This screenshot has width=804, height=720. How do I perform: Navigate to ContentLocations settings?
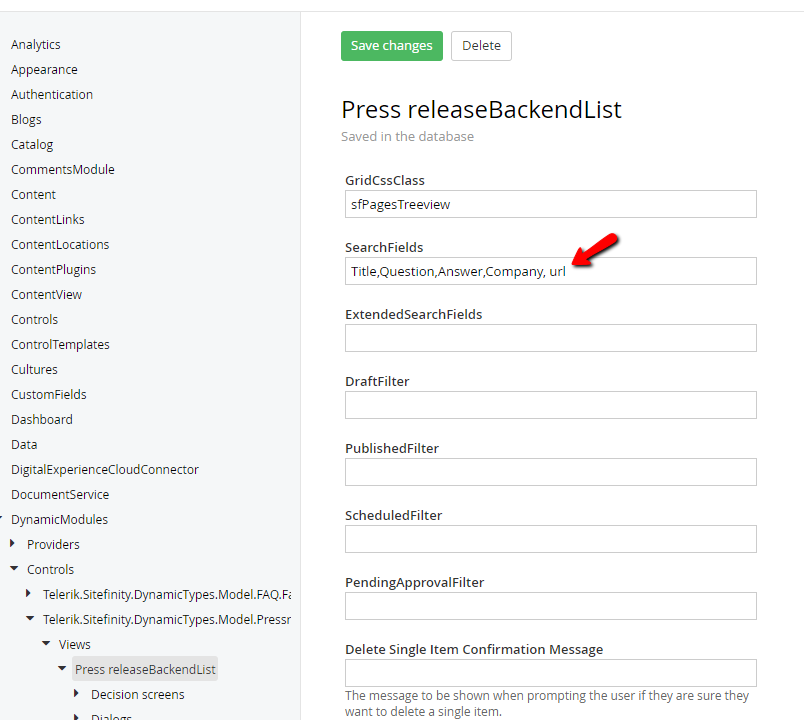(x=60, y=245)
